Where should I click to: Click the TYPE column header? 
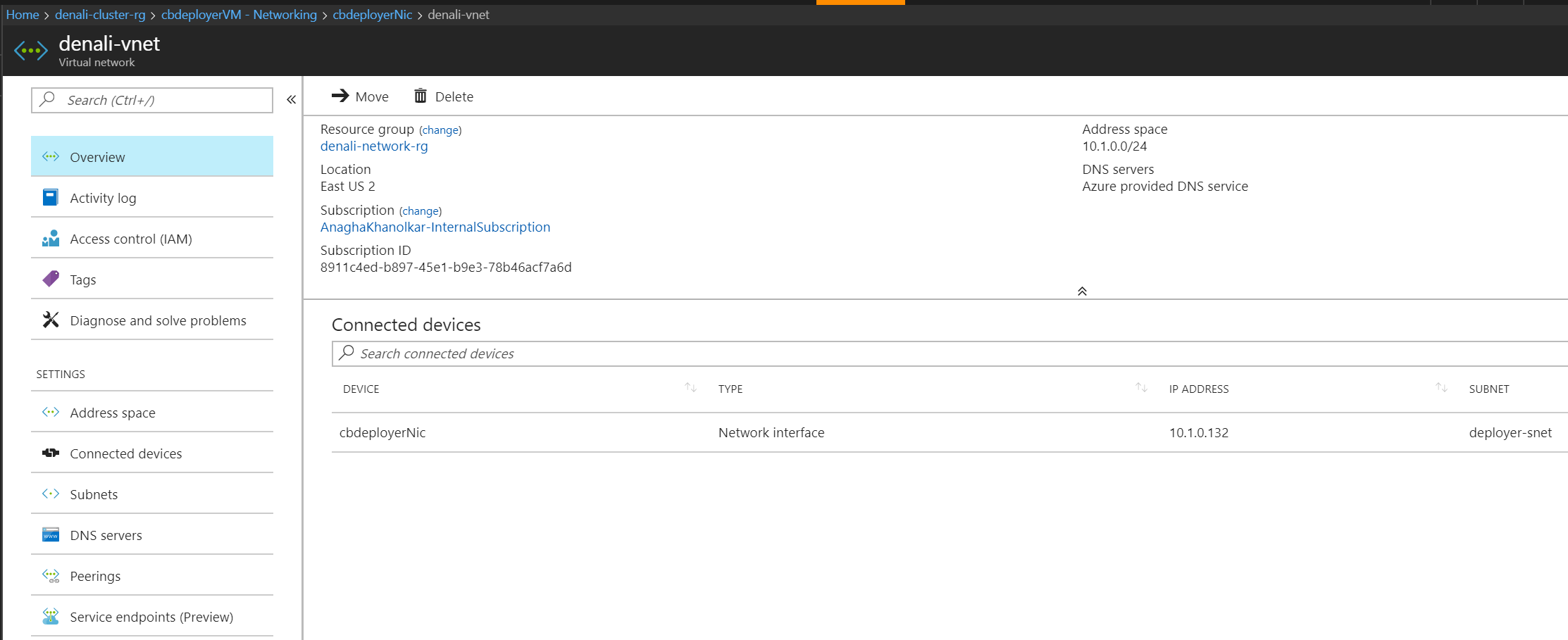click(x=730, y=389)
